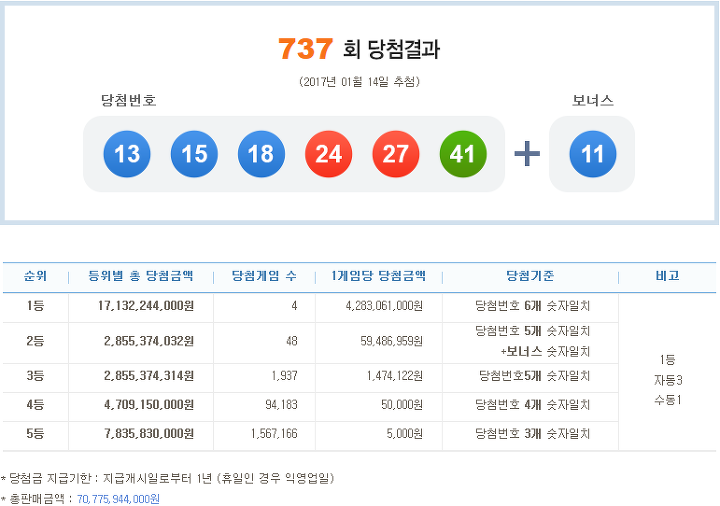Click the 당첨번호 label
720x506 pixels.
pyautogui.click(x=129, y=100)
